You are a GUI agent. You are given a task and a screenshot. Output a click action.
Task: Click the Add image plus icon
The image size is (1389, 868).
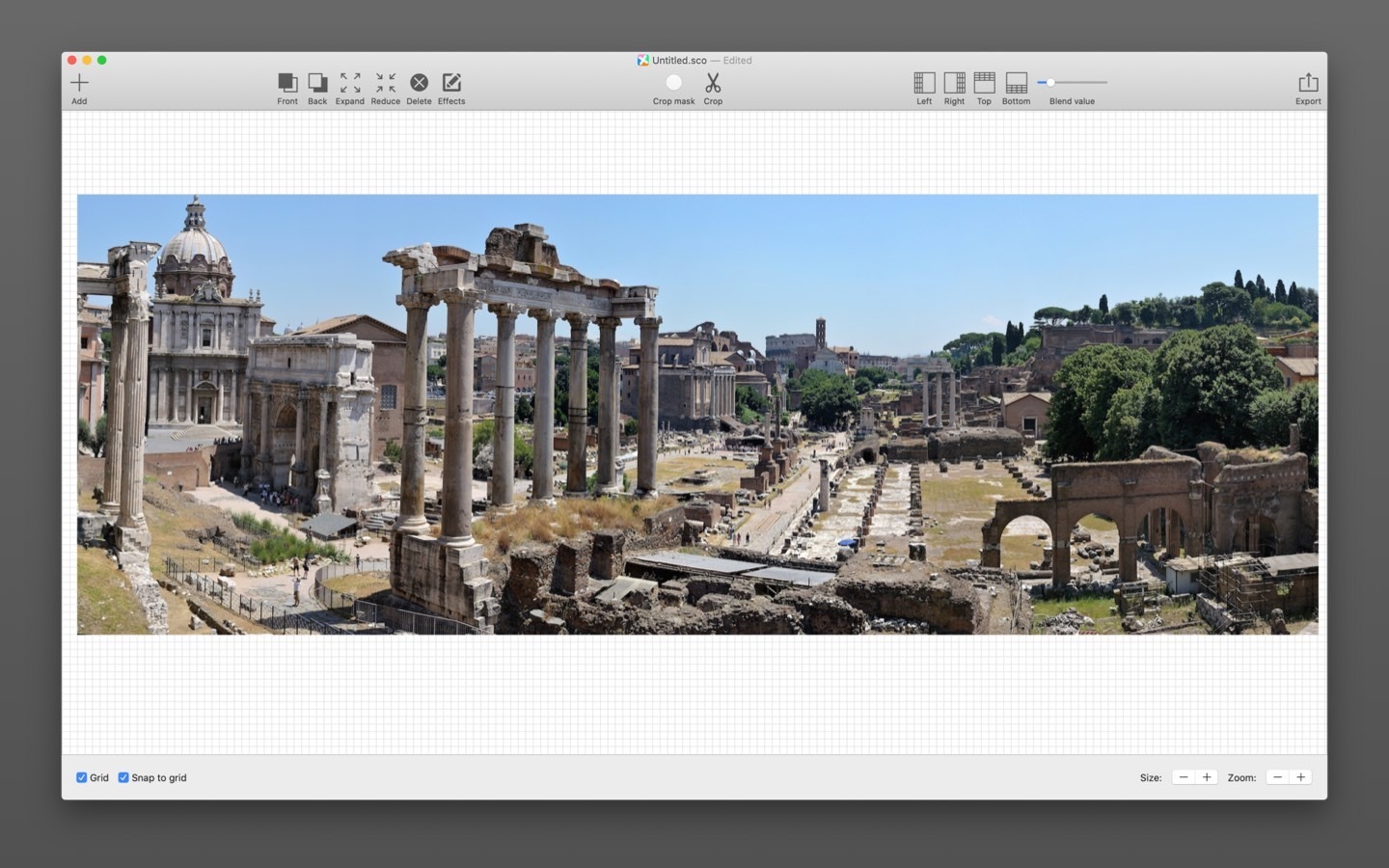click(x=79, y=83)
